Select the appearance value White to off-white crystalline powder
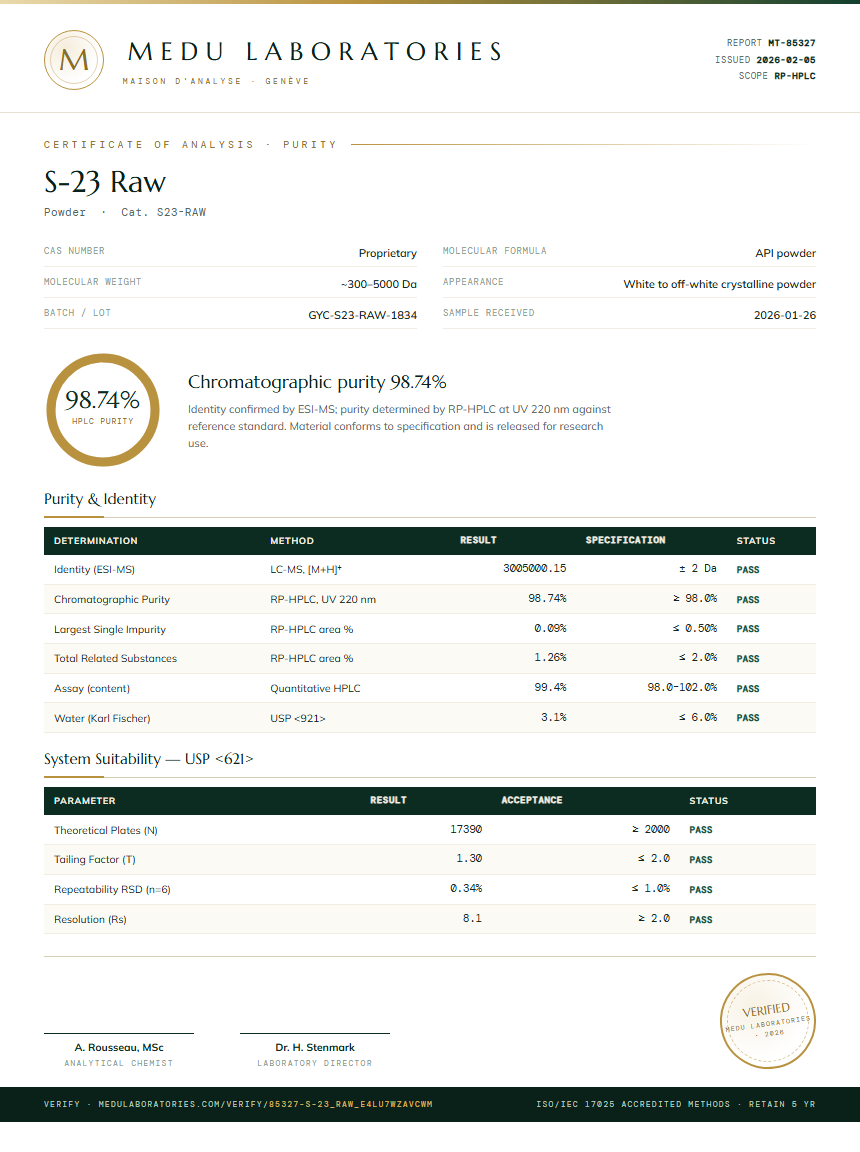 (x=720, y=284)
